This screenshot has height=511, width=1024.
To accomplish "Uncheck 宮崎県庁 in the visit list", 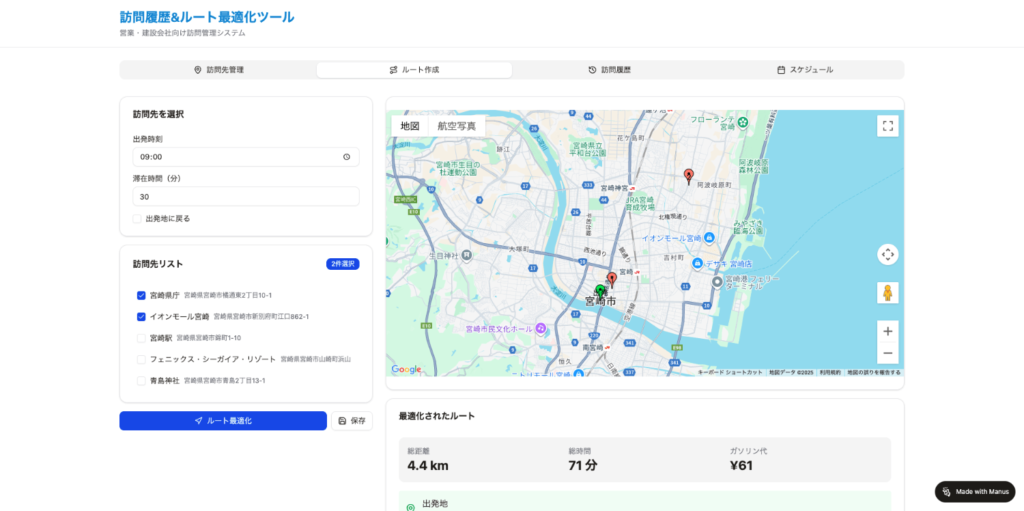I will 141,296.
